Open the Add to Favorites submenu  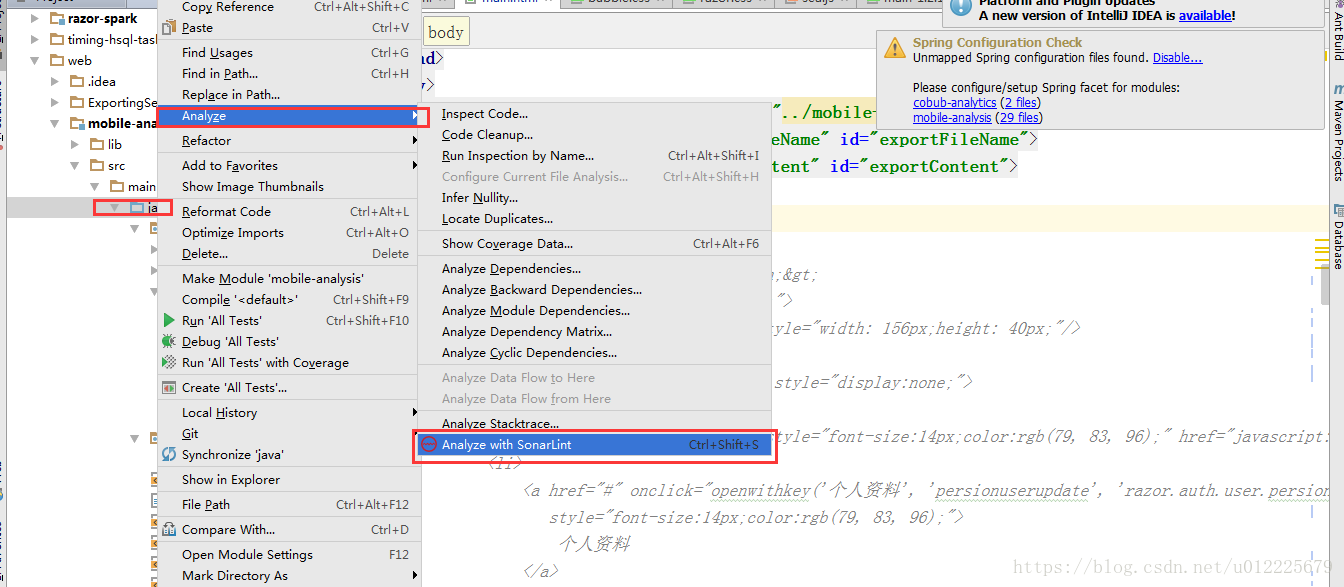pos(290,166)
